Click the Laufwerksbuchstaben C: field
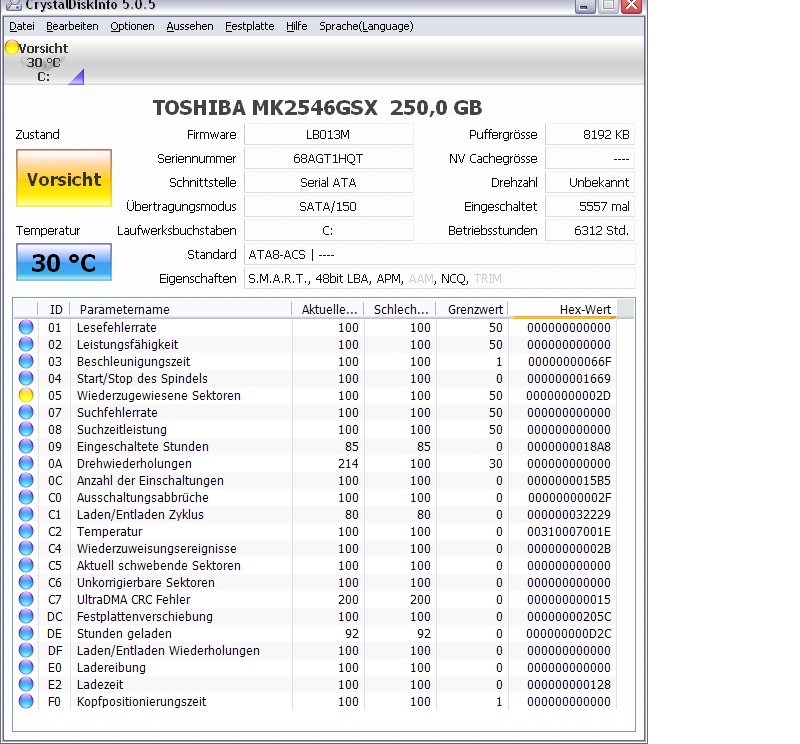 click(329, 231)
